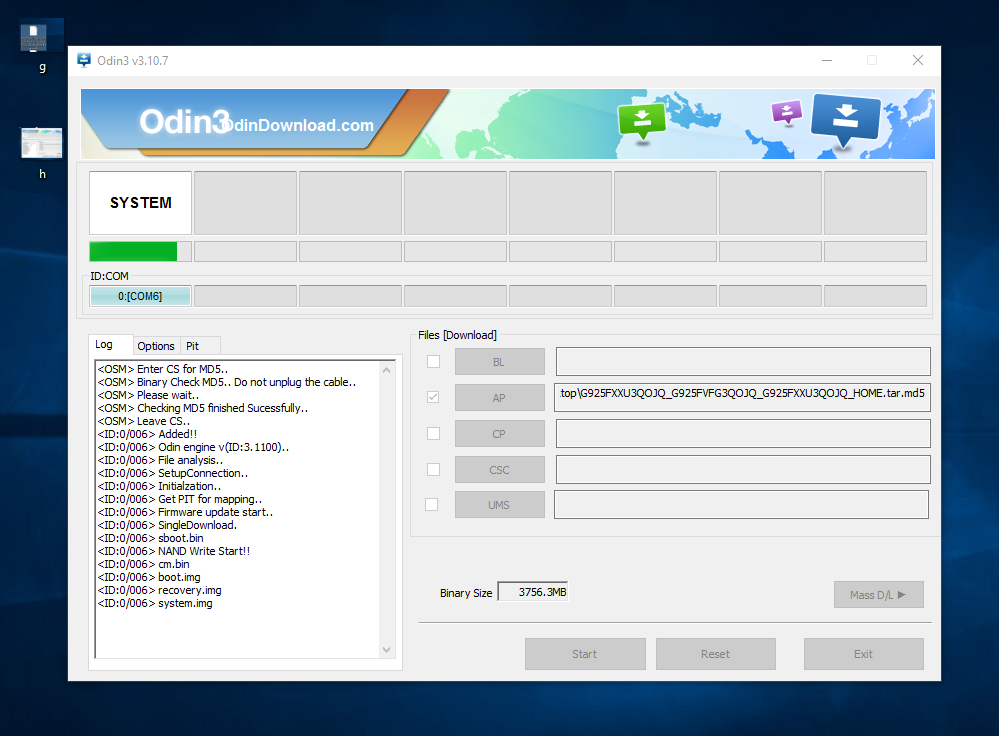This screenshot has height=736, width=999.
Task: Click the BL file path field
Action: click(x=743, y=361)
